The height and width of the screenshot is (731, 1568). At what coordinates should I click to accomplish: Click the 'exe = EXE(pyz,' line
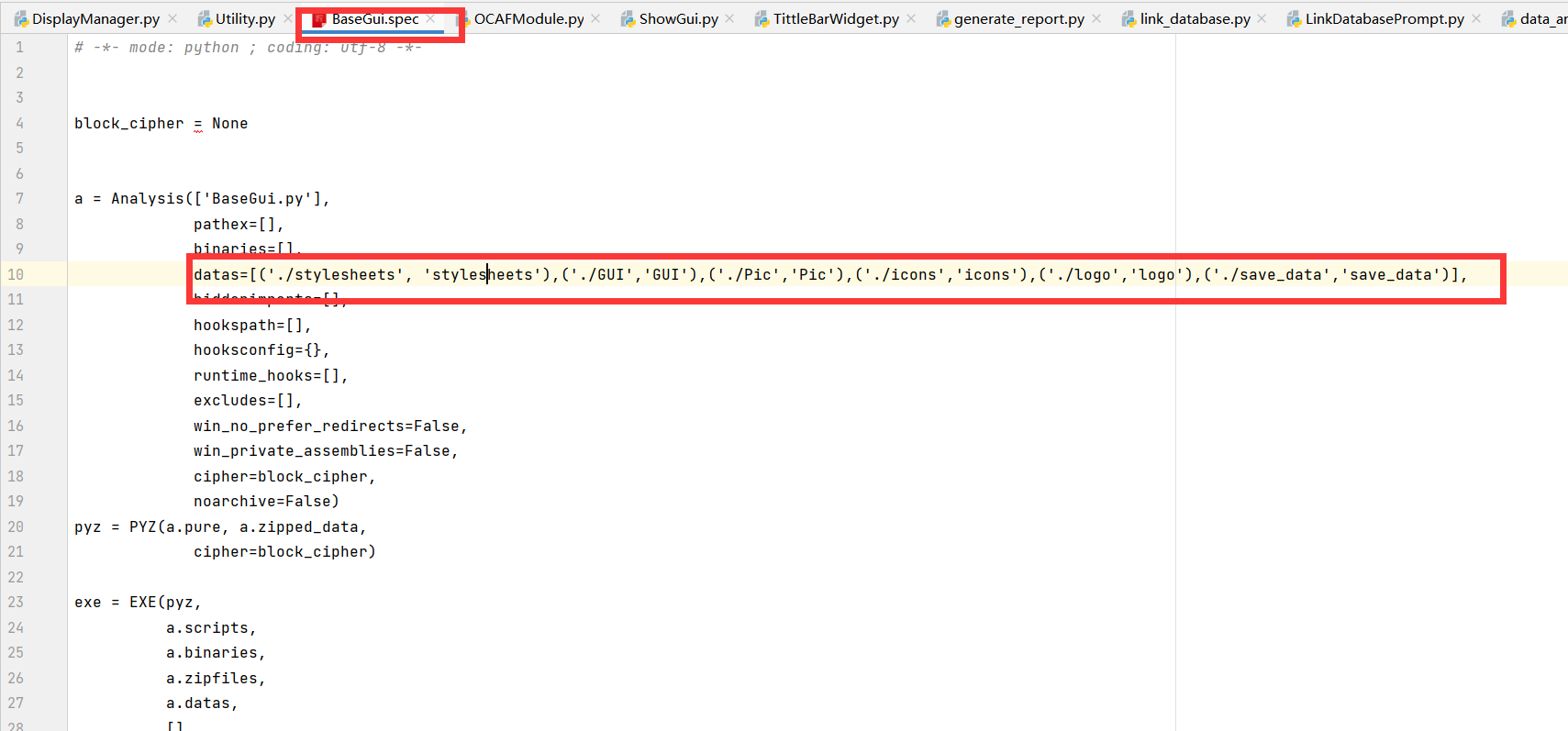(x=138, y=603)
